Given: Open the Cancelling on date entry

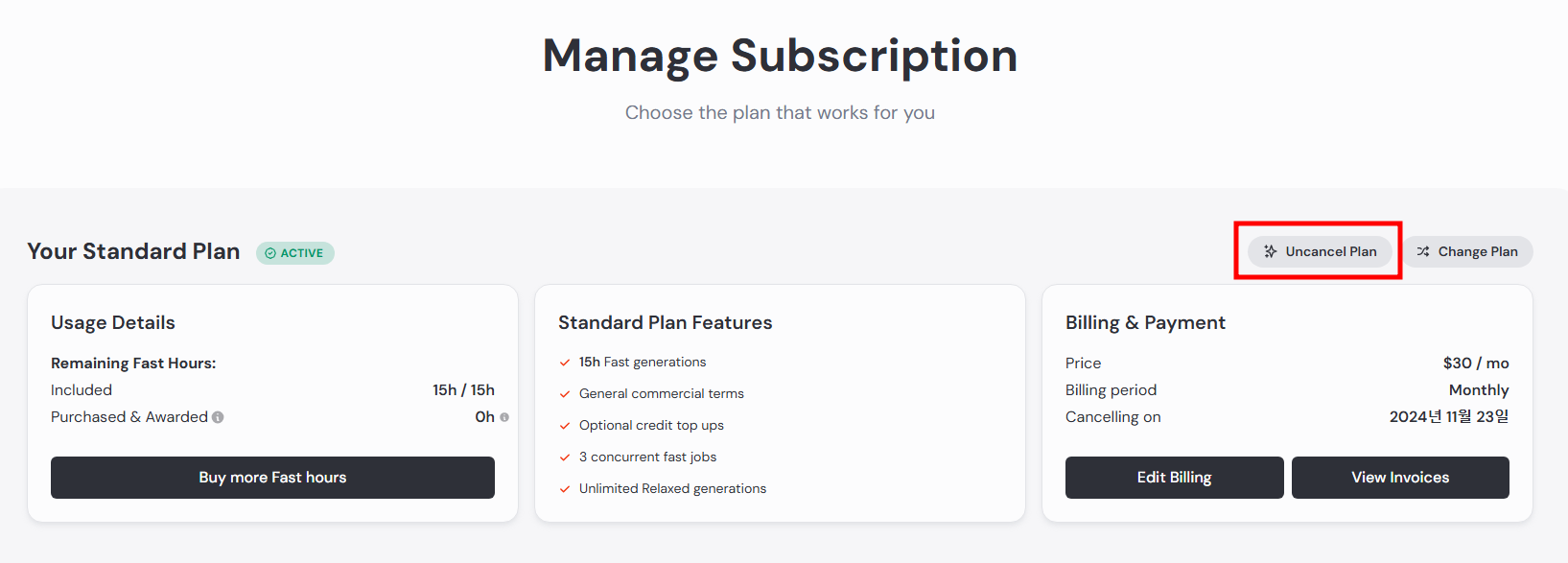Looking at the screenshot, I should 1449,416.
